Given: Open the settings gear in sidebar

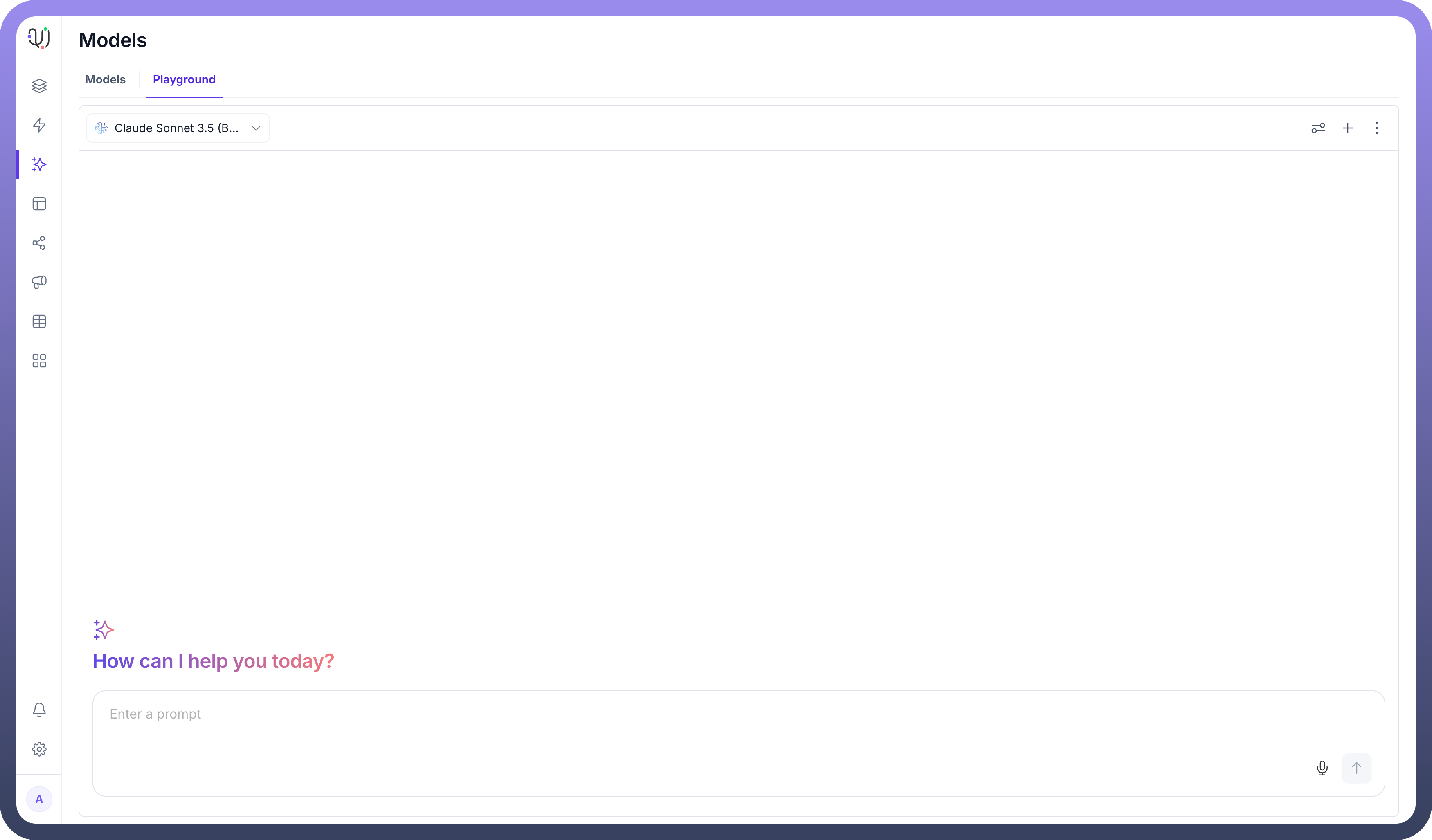Looking at the screenshot, I should coord(39,749).
